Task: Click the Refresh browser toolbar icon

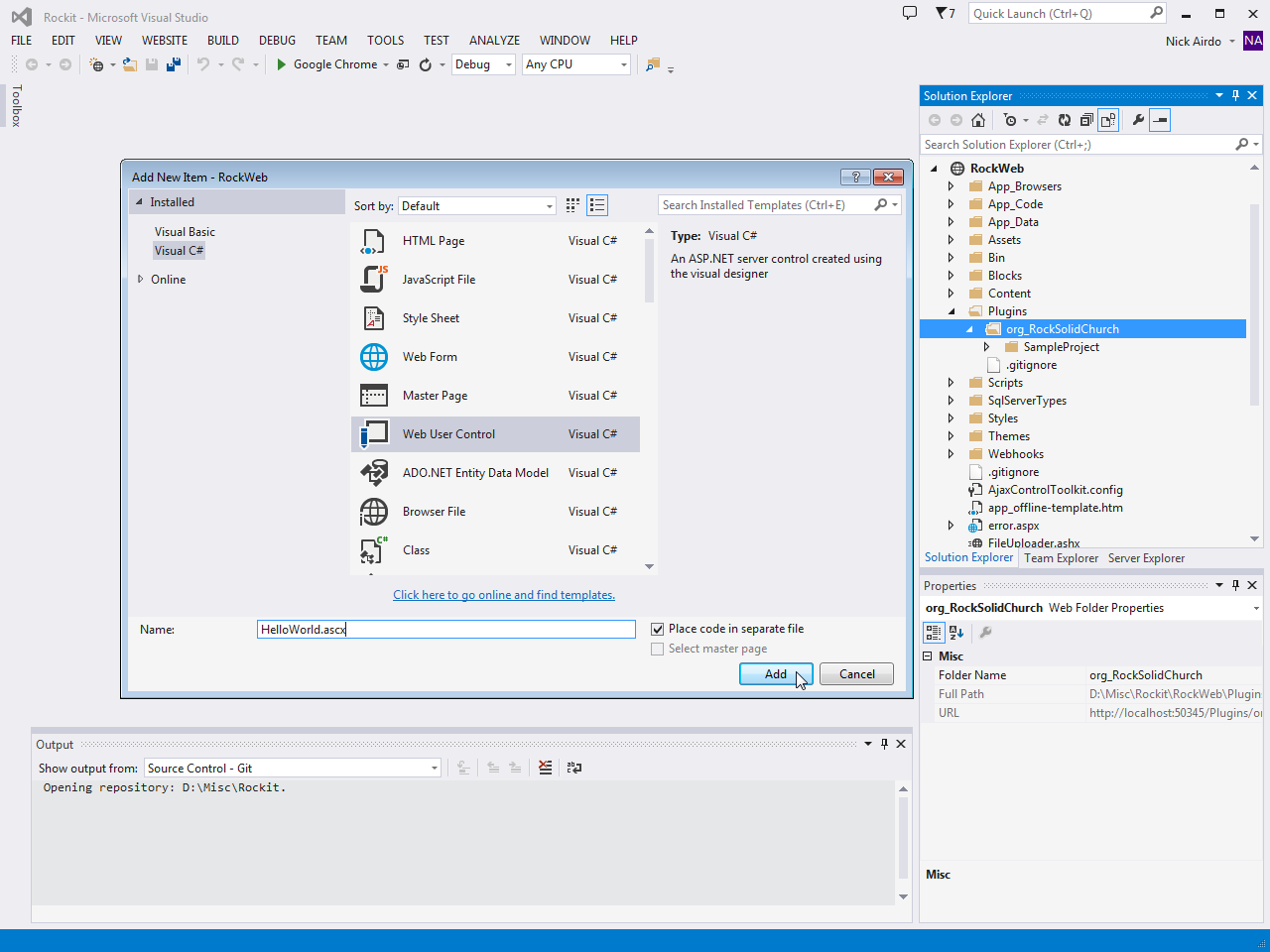Action: [x=426, y=64]
